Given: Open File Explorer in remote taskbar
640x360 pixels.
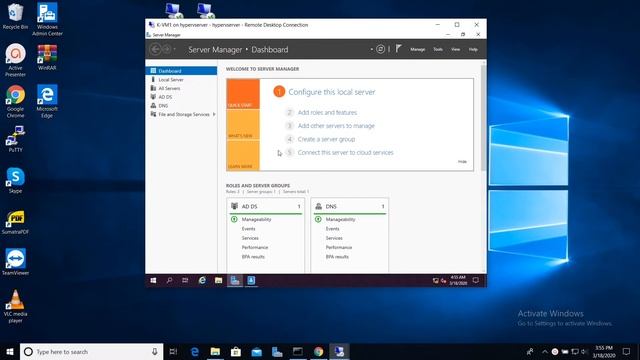Looking at the screenshot, I should tap(218, 280).
